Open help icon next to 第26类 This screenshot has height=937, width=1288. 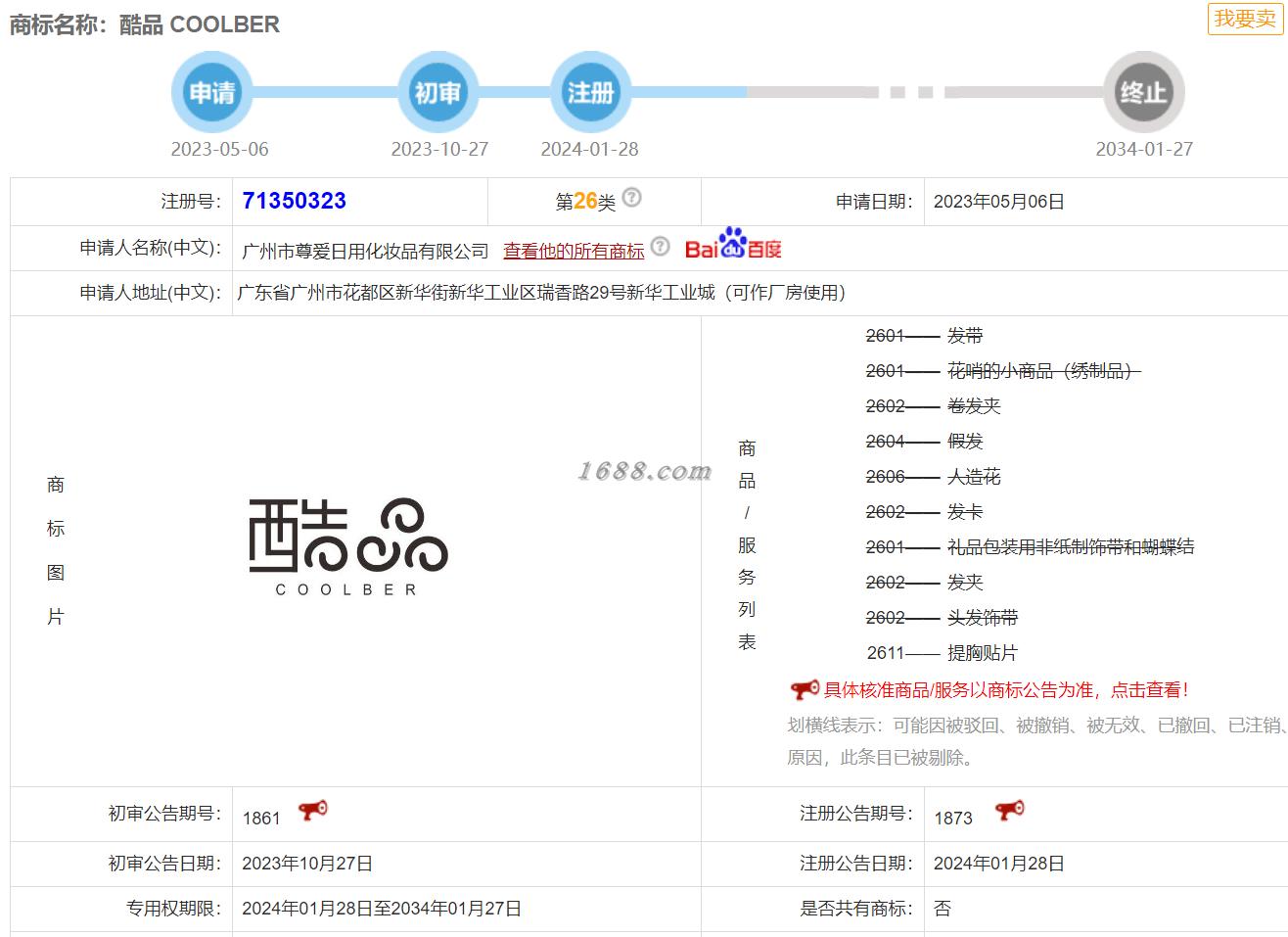click(632, 197)
